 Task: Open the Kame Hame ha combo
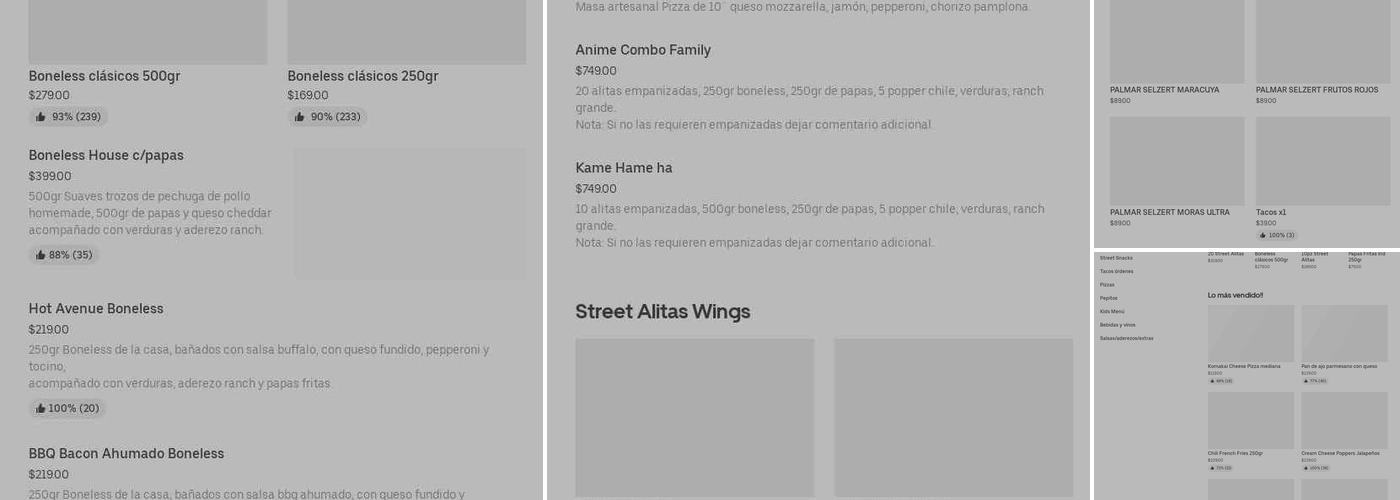coord(624,168)
